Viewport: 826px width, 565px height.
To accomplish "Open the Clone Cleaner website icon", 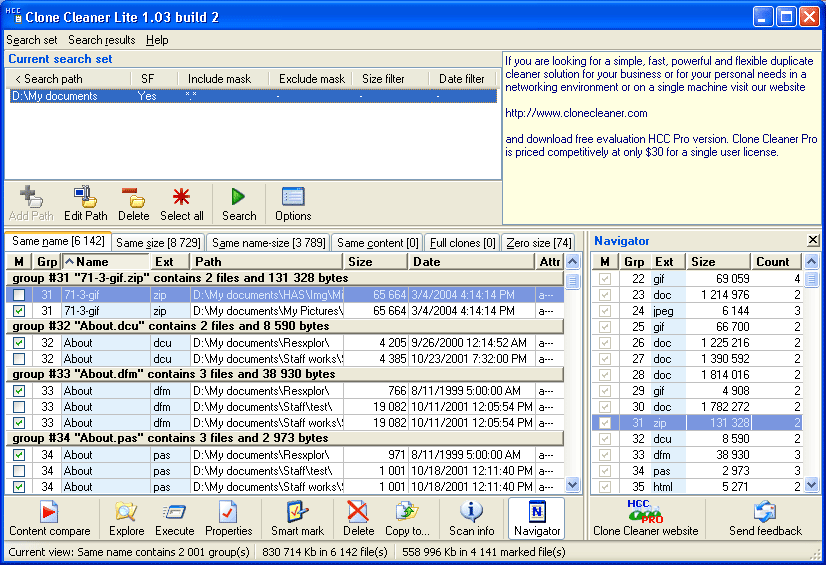I will pyautogui.click(x=645, y=519).
